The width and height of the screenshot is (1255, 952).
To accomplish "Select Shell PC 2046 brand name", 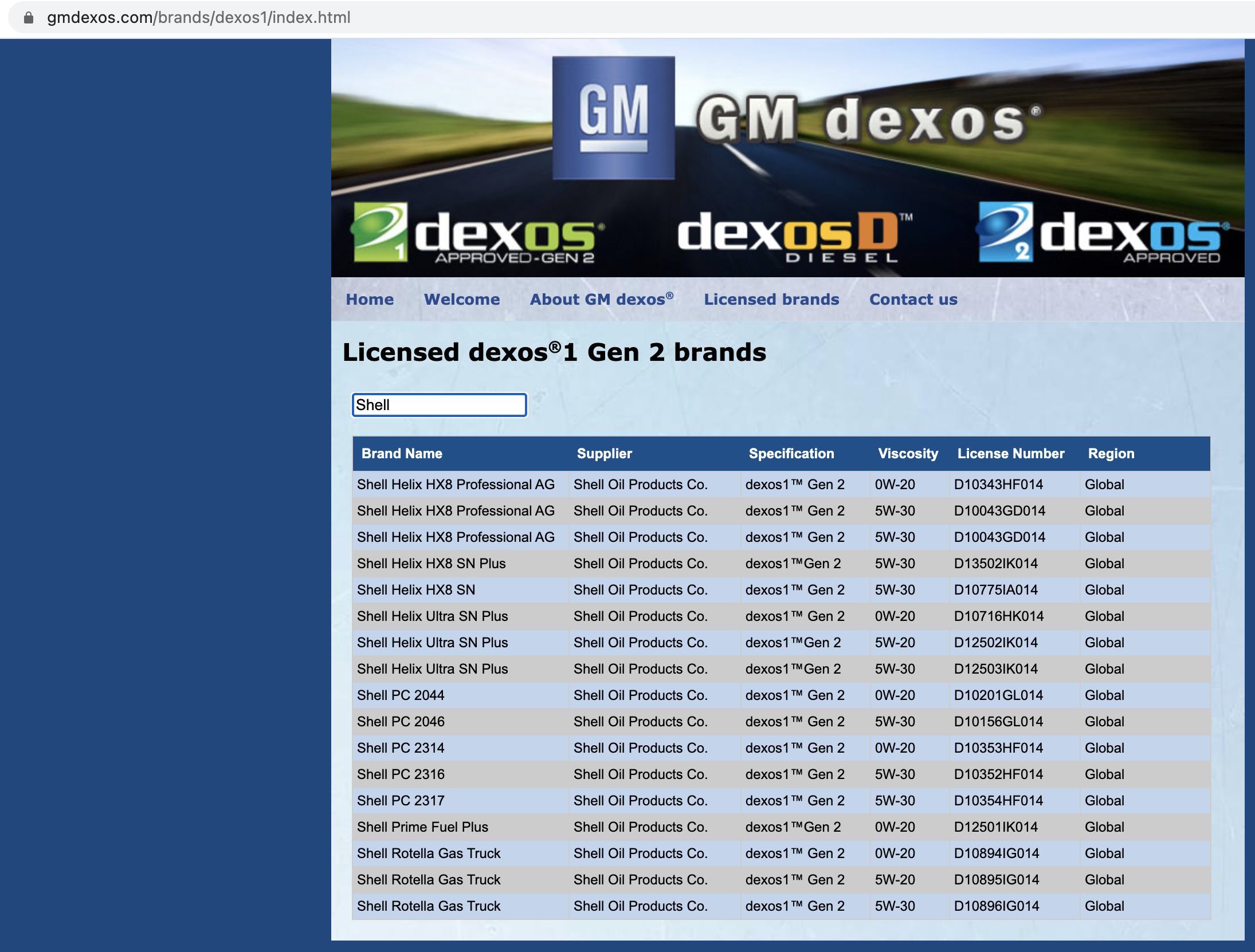I will [x=401, y=722].
